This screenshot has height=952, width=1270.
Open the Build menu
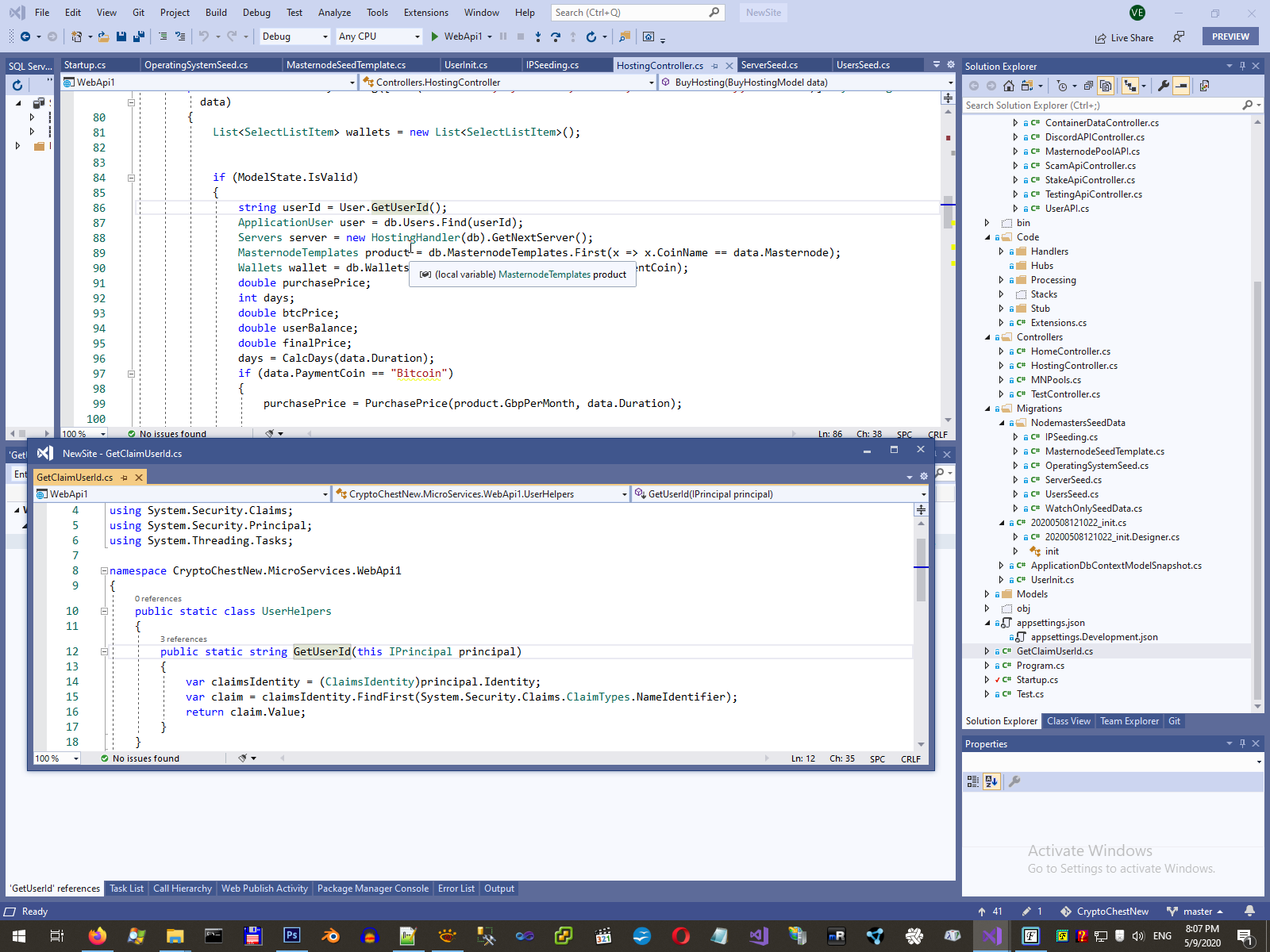coord(216,13)
